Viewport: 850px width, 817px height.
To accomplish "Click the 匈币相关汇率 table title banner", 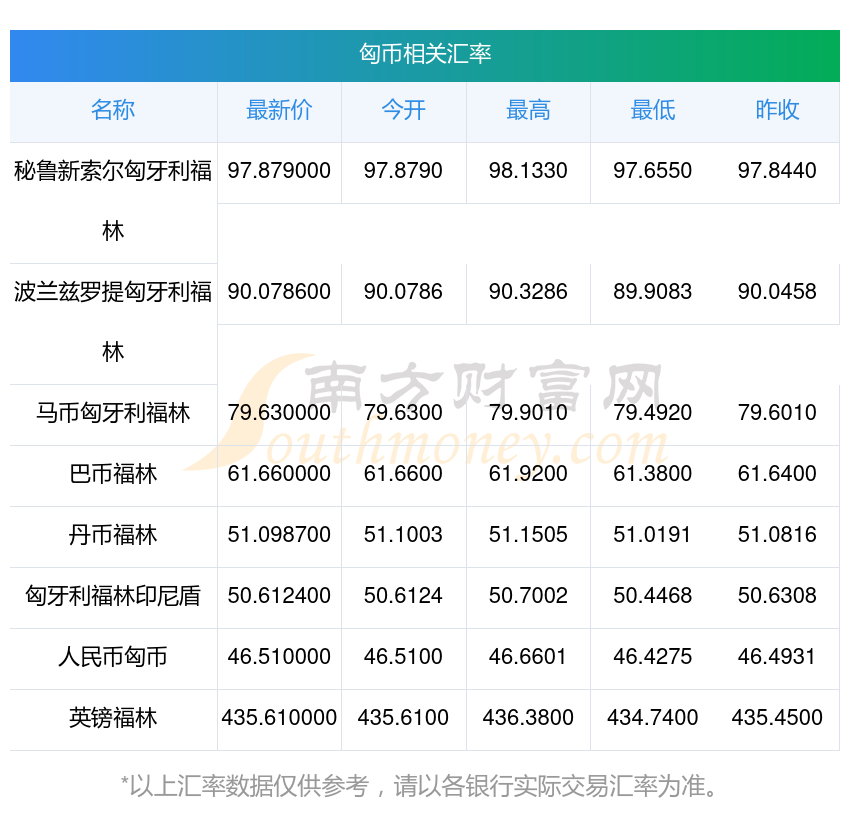I will point(425,54).
